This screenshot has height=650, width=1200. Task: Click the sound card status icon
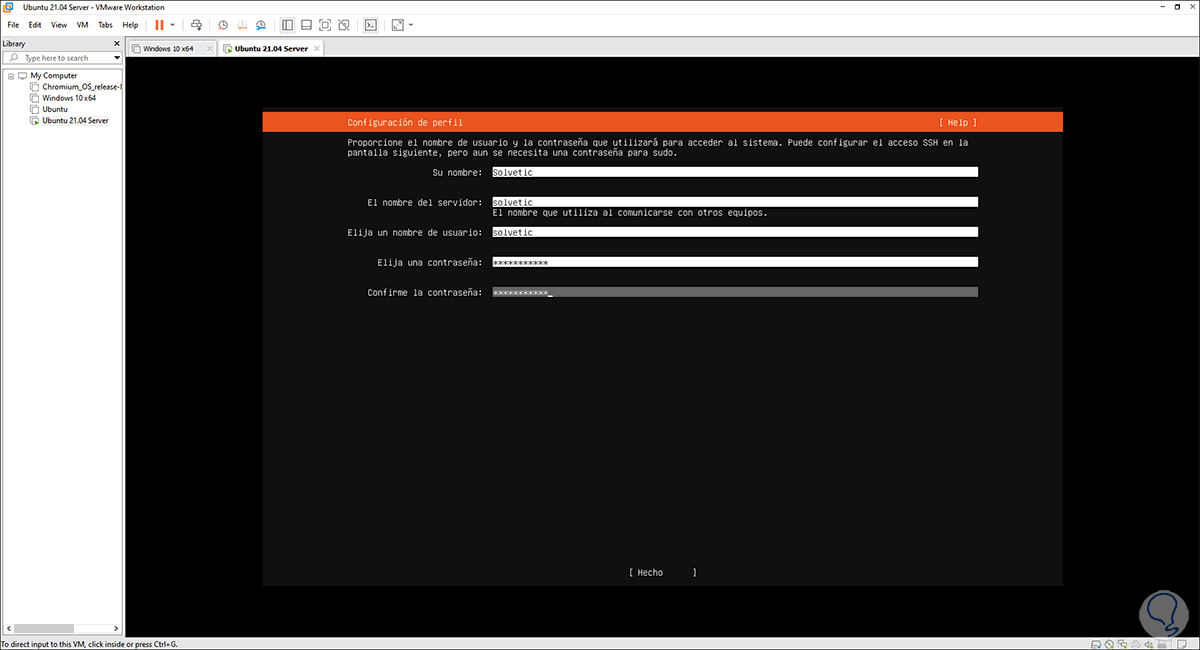[1149, 644]
